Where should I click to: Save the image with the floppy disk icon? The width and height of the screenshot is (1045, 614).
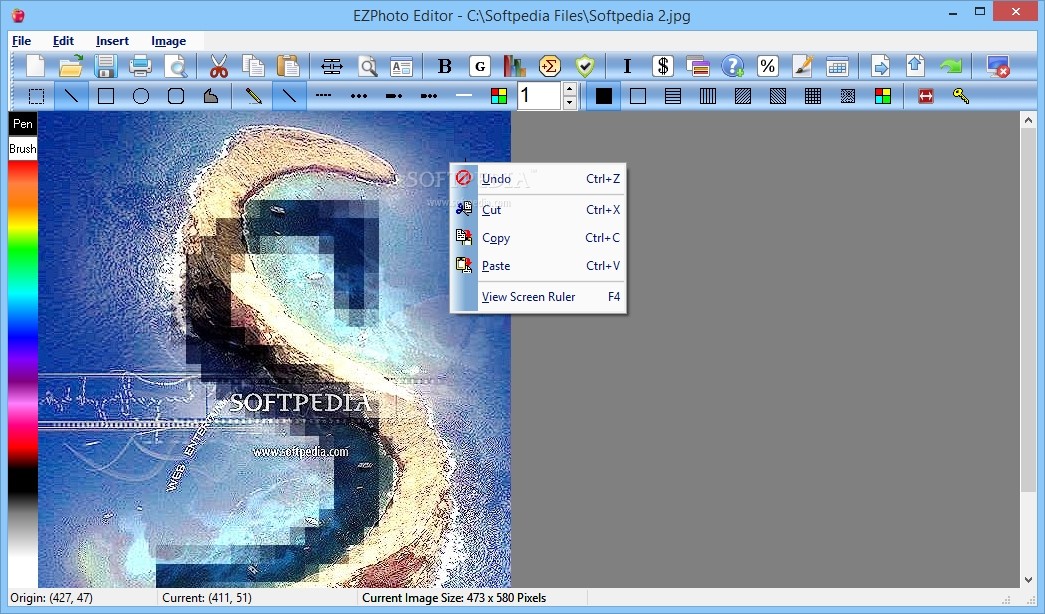tap(105, 66)
